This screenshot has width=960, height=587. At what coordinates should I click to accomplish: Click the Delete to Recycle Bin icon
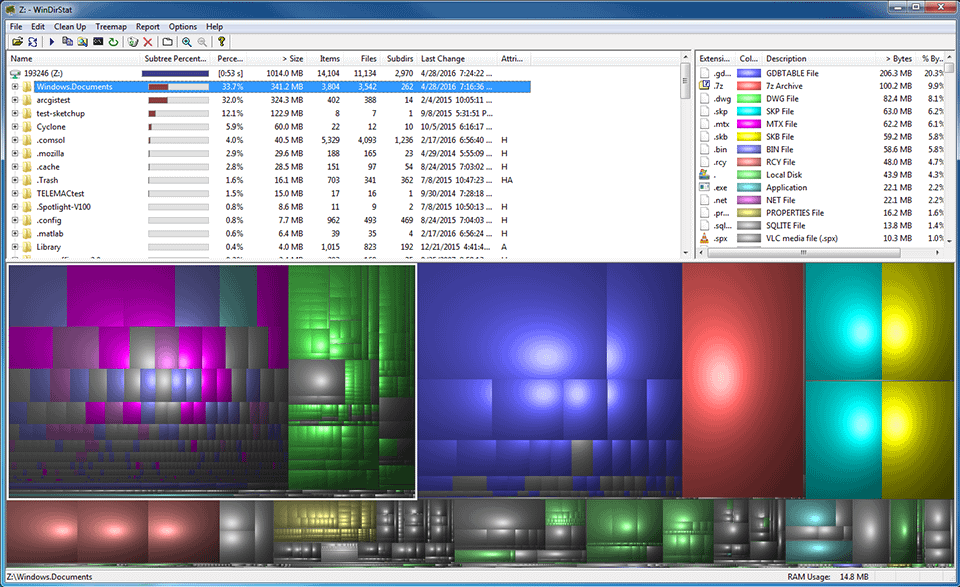[132, 42]
